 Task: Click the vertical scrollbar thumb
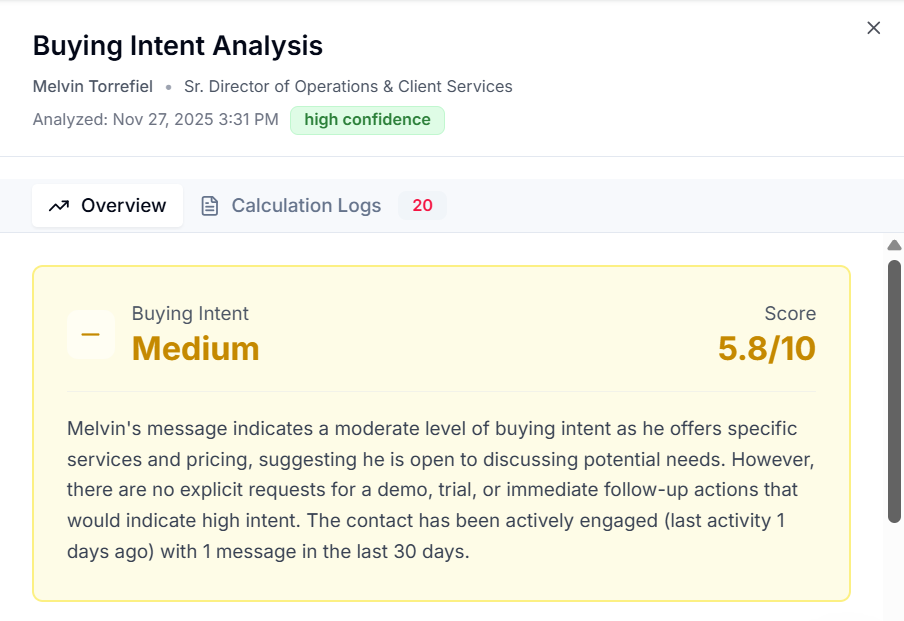point(894,390)
